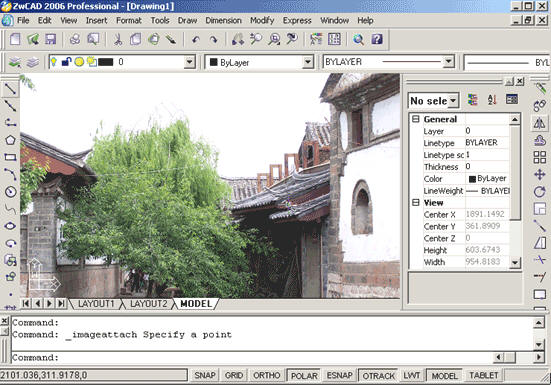551x385 pixels.
Task: Open the Help question mark icon
Action: pos(377,39)
